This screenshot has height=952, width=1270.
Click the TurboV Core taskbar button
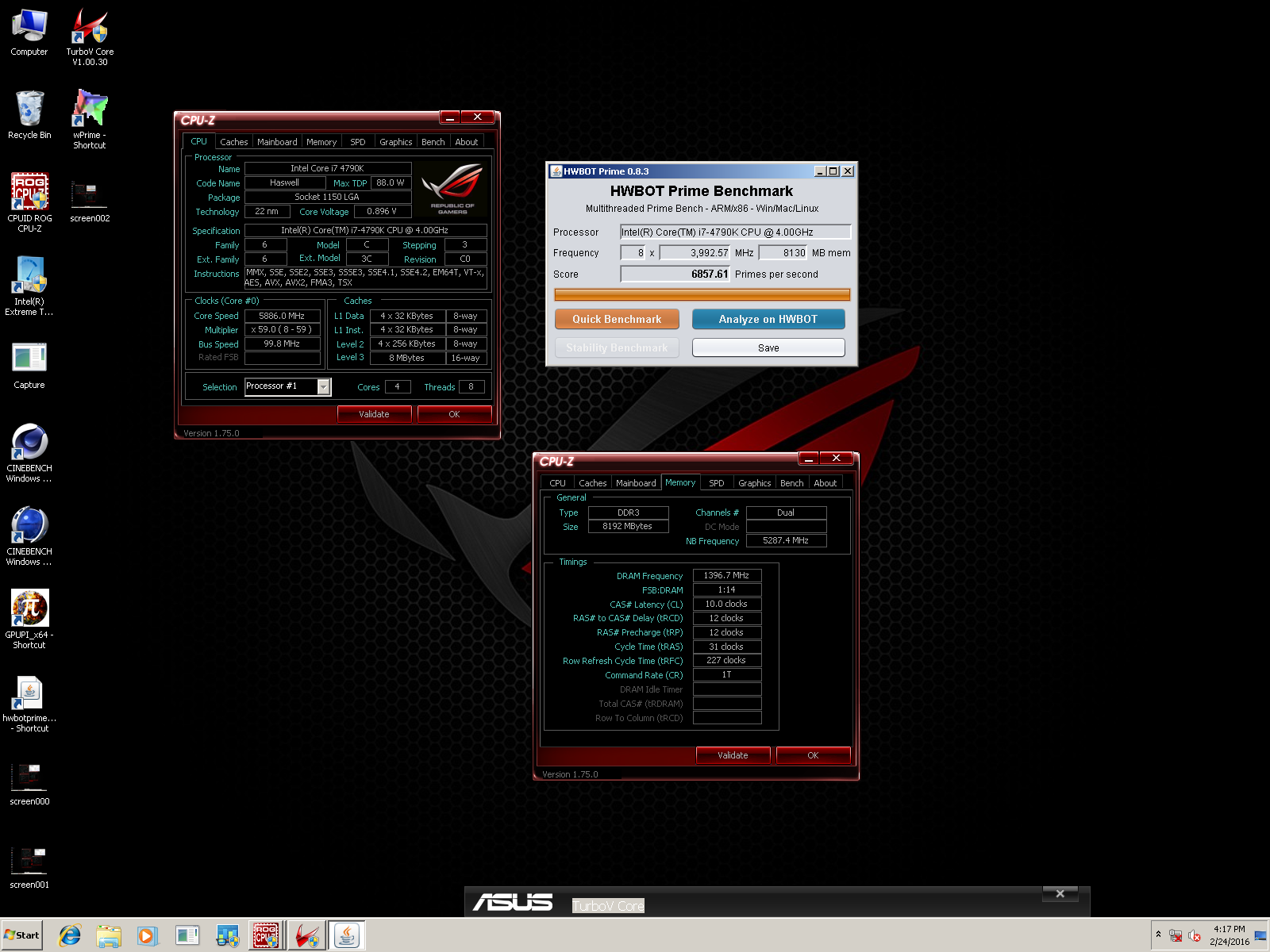306,936
